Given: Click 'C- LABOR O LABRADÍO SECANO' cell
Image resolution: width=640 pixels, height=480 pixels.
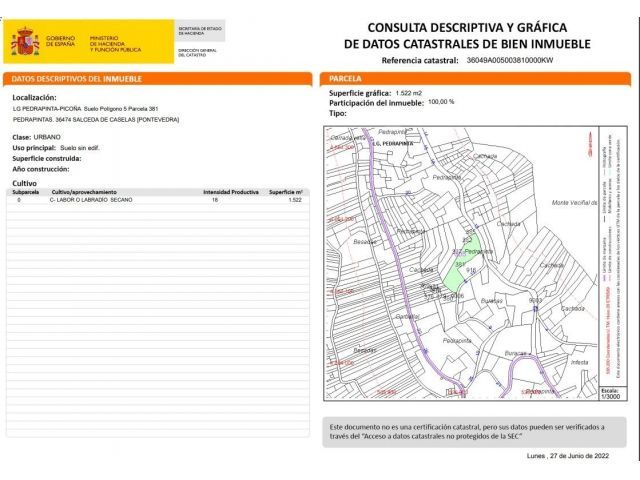Looking at the screenshot, I should tap(91, 200).
